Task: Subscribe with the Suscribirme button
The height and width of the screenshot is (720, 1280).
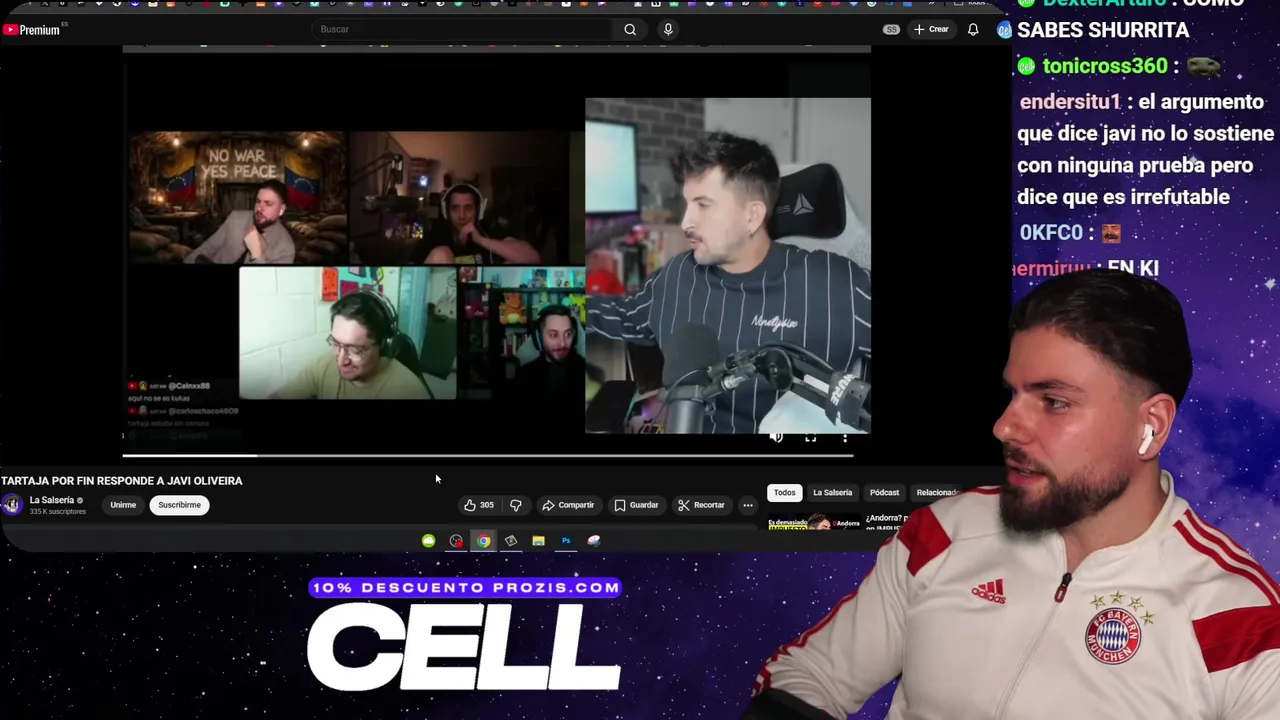Action: coord(179,505)
